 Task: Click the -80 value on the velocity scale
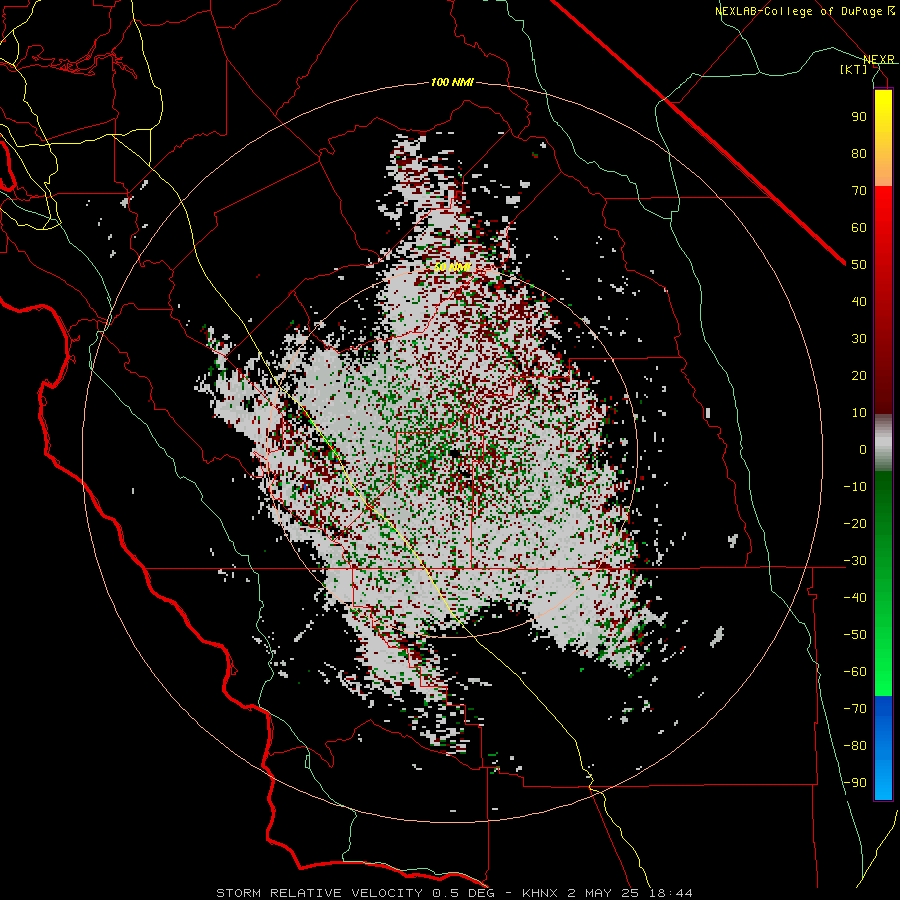click(855, 746)
